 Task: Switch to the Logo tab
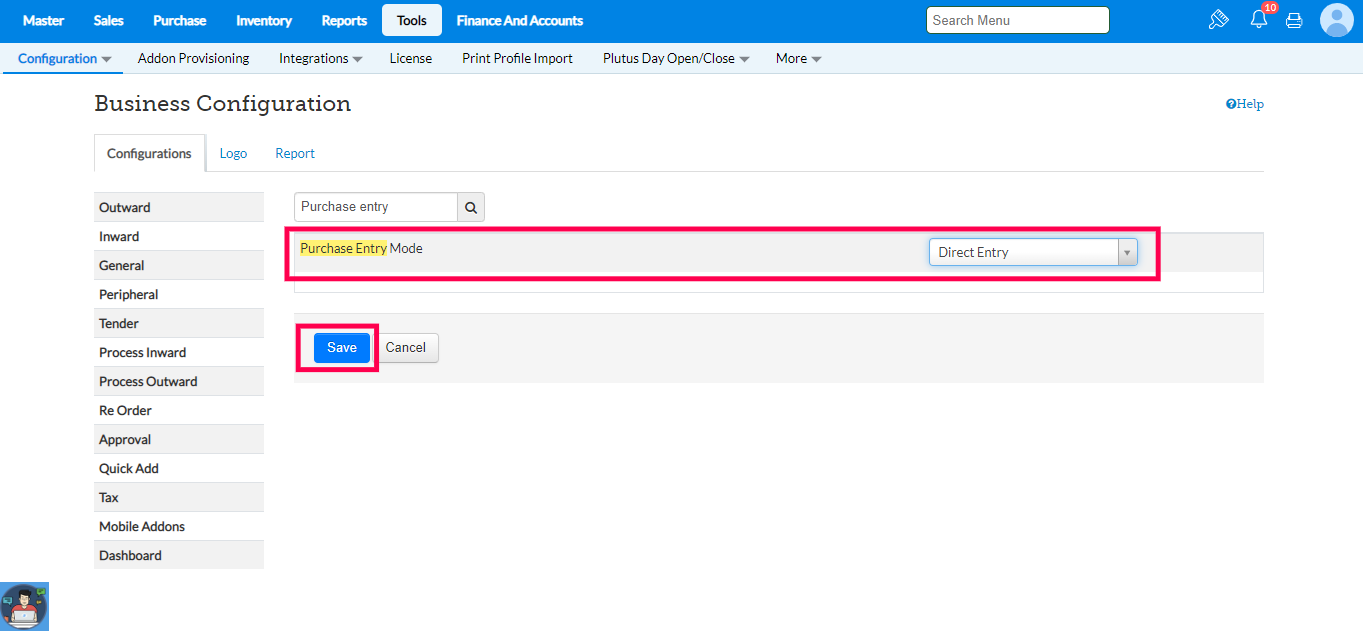click(x=233, y=153)
